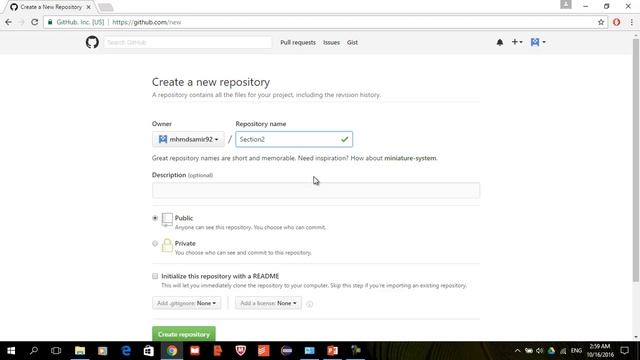Click the license info icon

pos(309,304)
